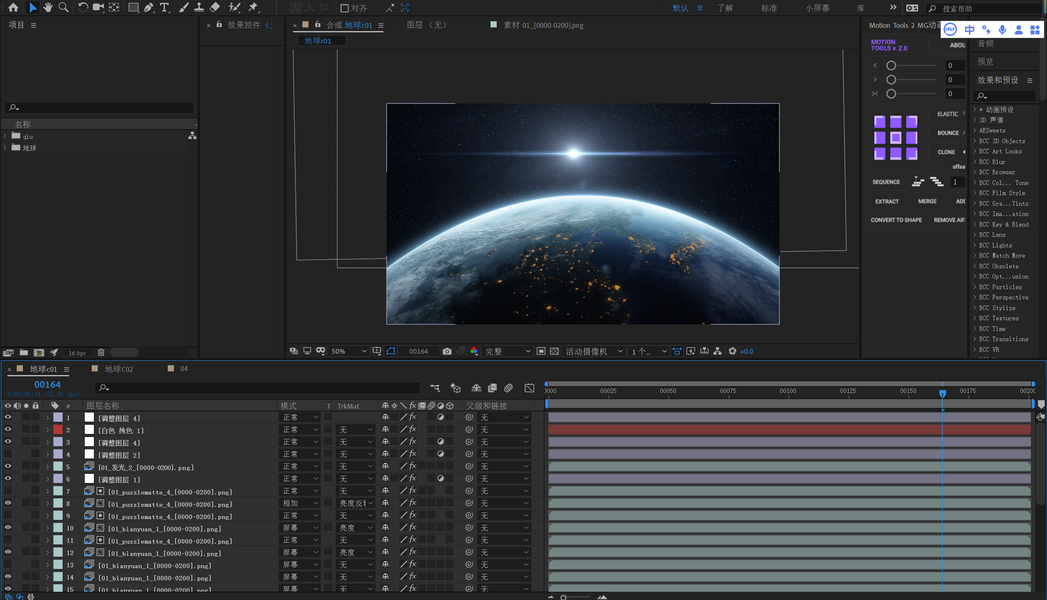This screenshot has height=600, width=1047.
Task: Enable the 对齐 snapping checkbox
Action: (345, 8)
